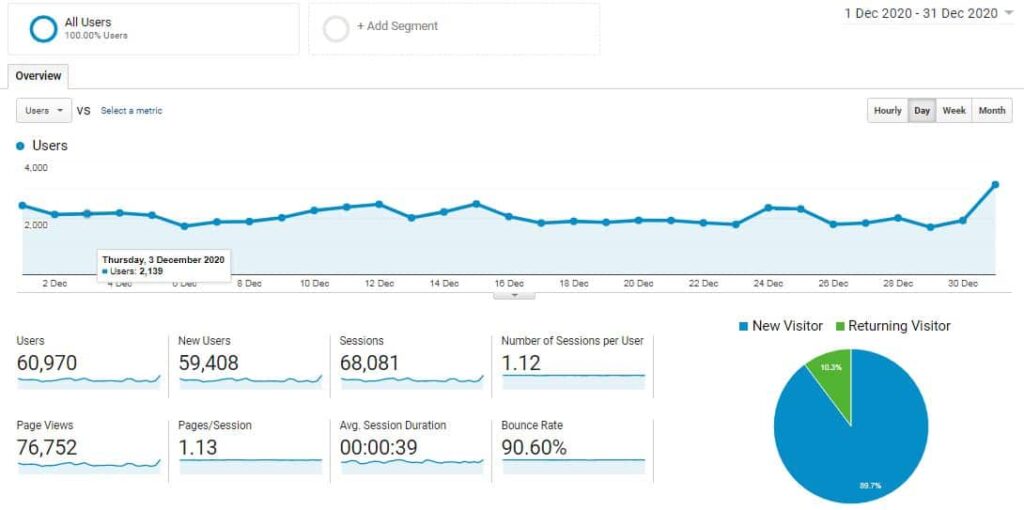
Task: Click the Returning Visitor green legend square
Action: pos(839,326)
